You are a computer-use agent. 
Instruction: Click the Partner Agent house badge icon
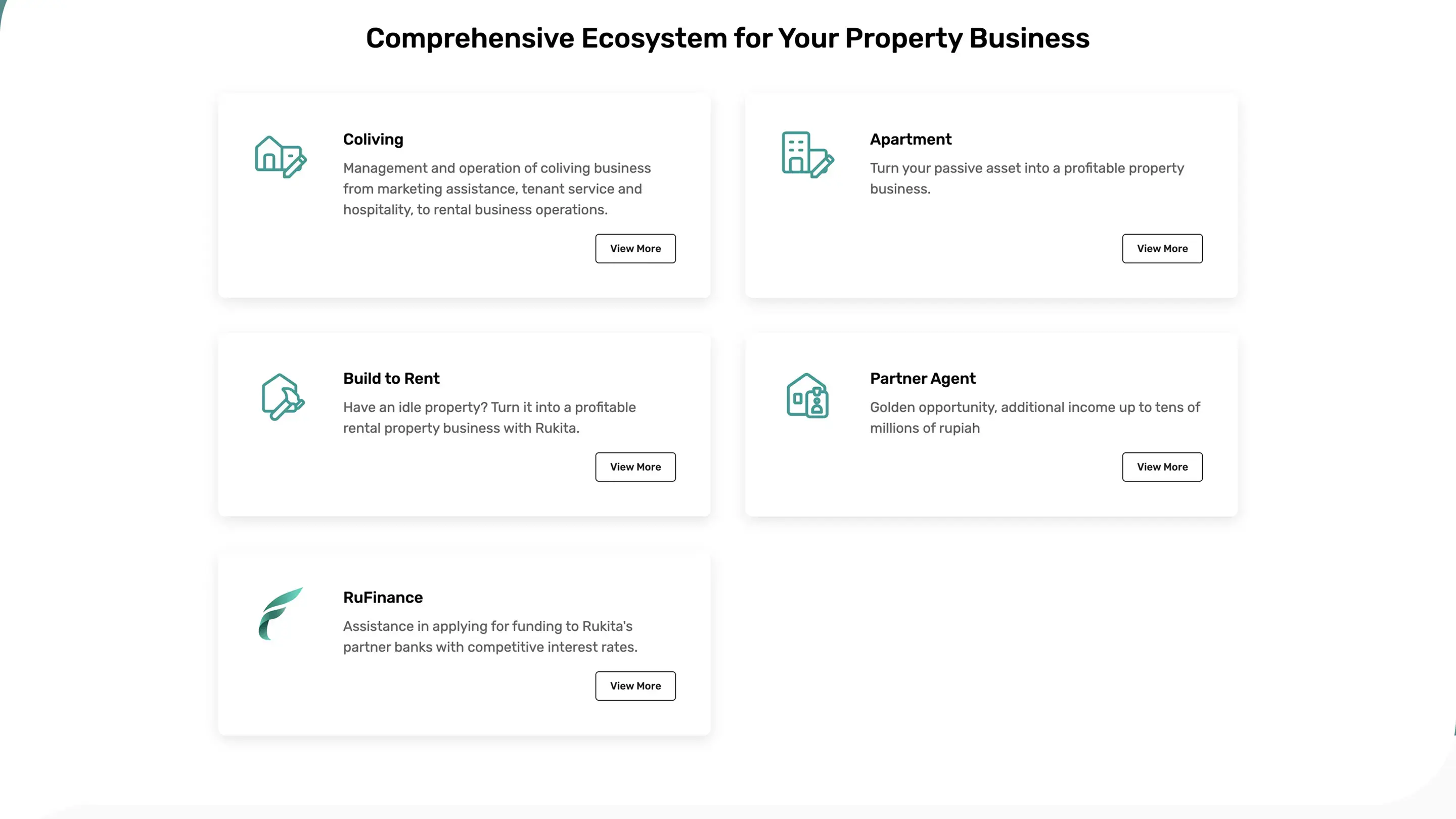(x=807, y=396)
